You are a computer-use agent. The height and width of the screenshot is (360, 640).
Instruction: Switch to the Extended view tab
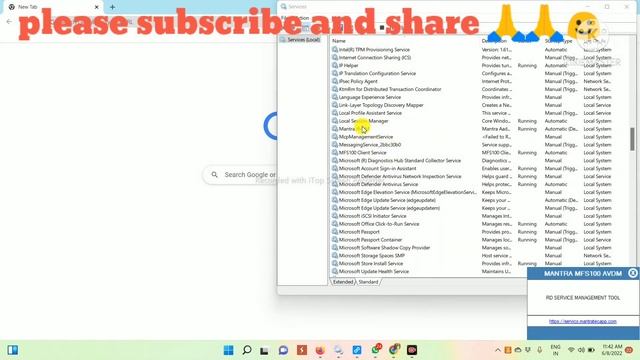click(x=343, y=282)
